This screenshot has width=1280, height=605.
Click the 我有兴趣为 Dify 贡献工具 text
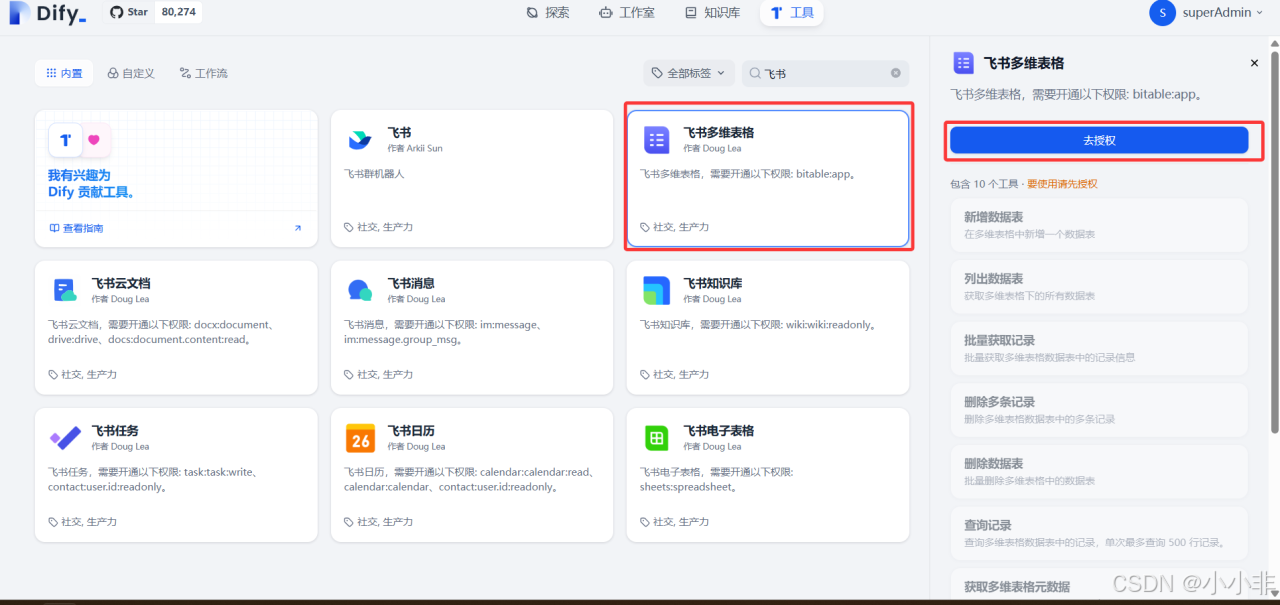[91, 183]
